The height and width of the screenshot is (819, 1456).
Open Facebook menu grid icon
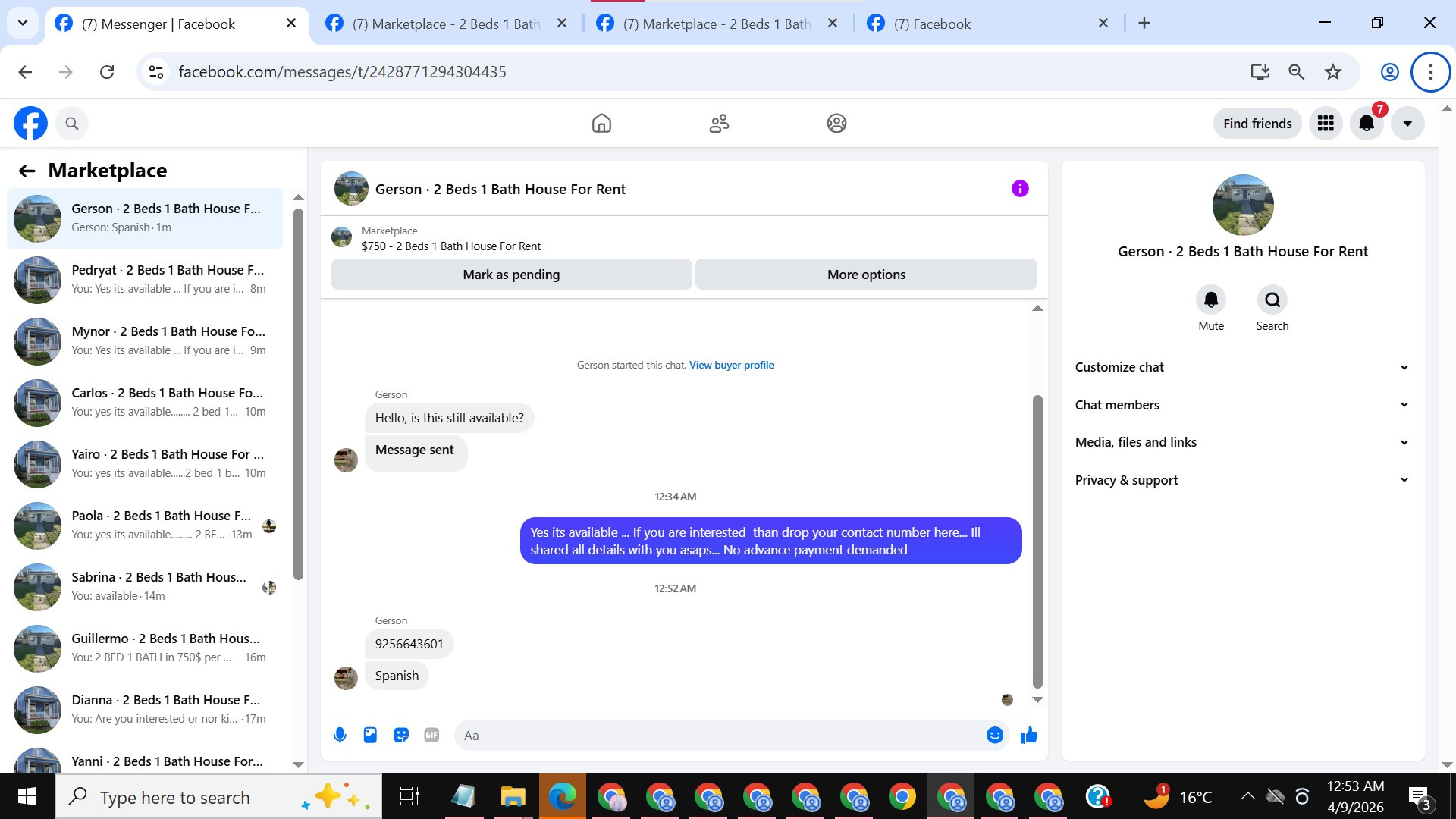(x=1326, y=124)
